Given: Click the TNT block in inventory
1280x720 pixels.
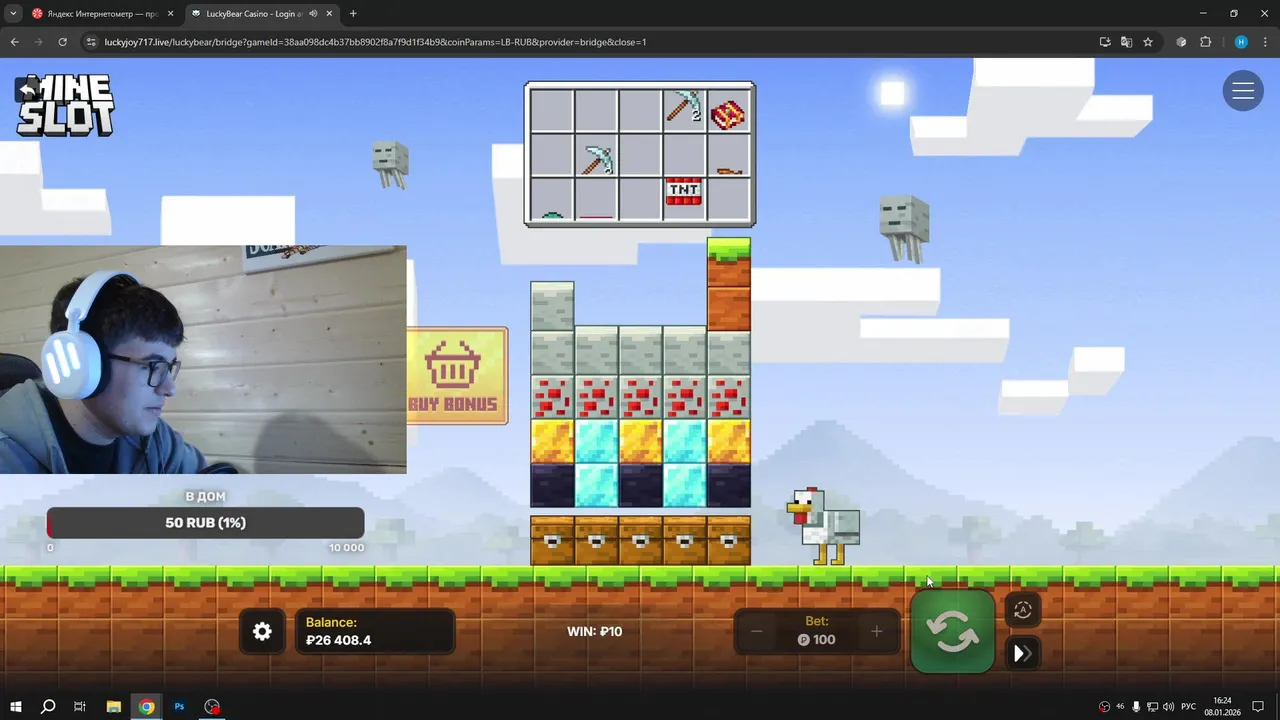Looking at the screenshot, I should [684, 193].
